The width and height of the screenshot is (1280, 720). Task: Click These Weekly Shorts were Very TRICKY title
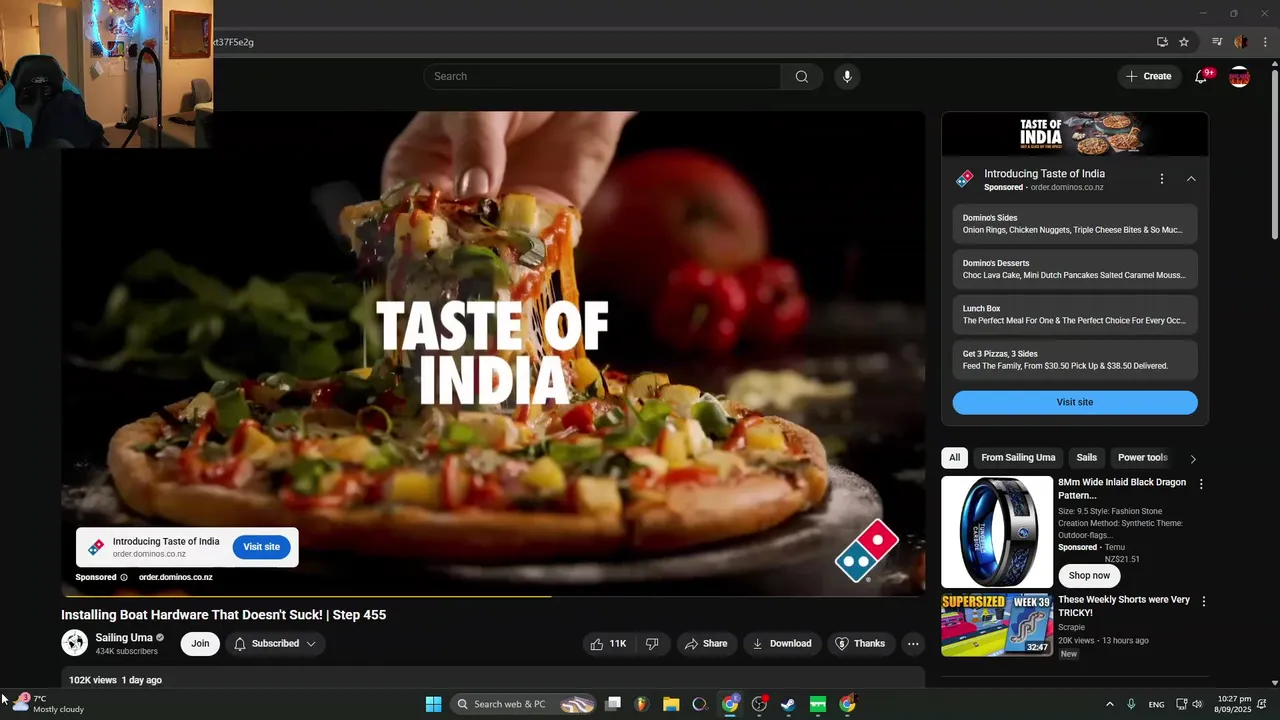point(1124,606)
